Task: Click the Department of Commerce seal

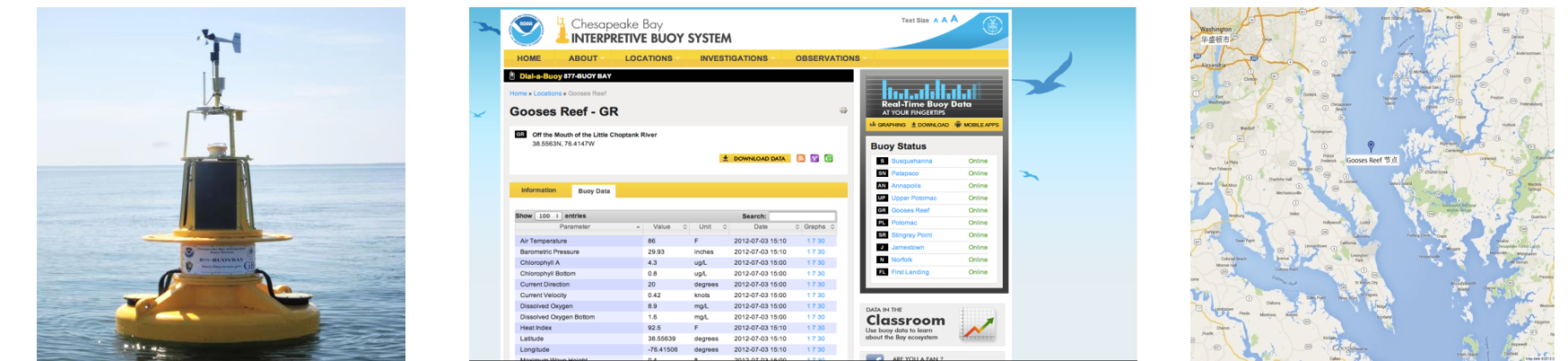Action: coord(992,25)
